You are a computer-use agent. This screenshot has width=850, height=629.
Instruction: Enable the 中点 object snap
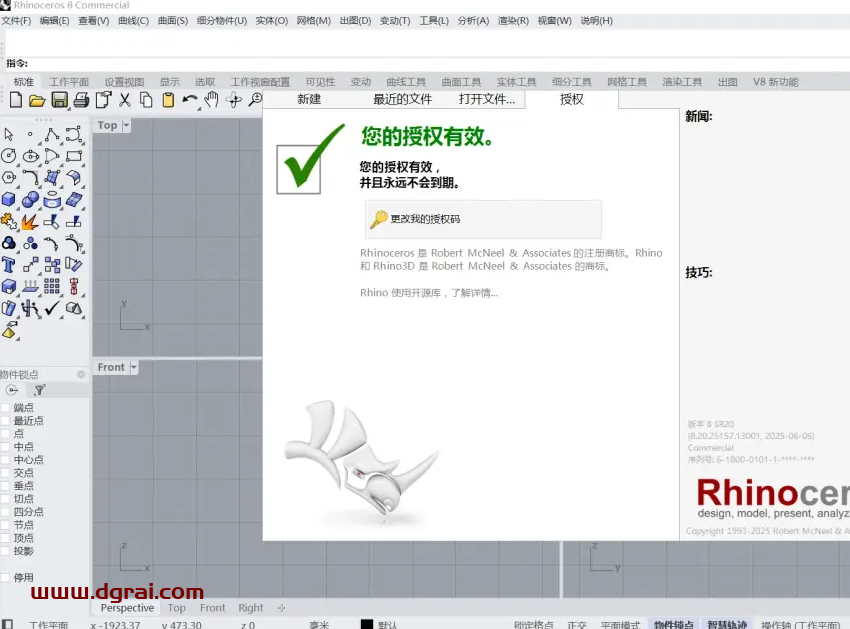coord(5,446)
